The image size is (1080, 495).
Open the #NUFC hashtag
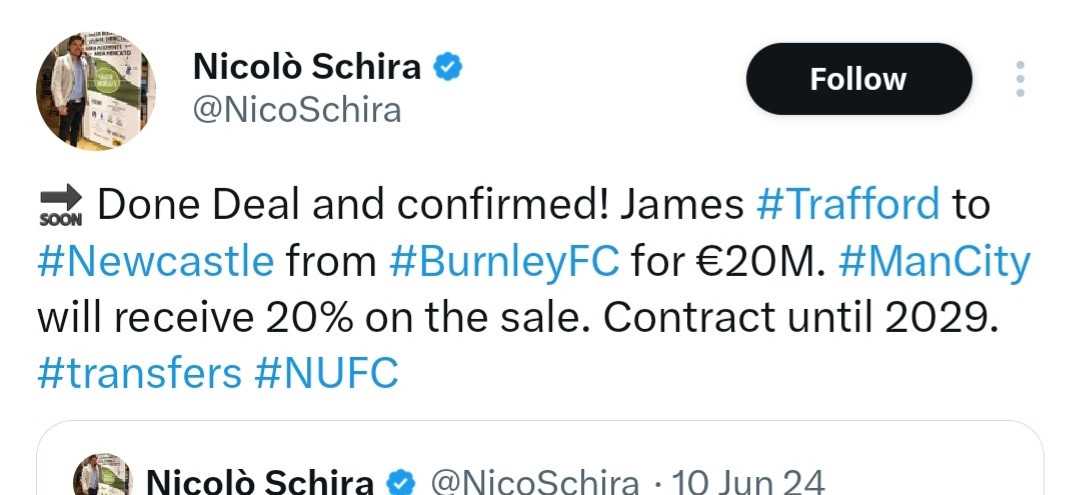326,374
